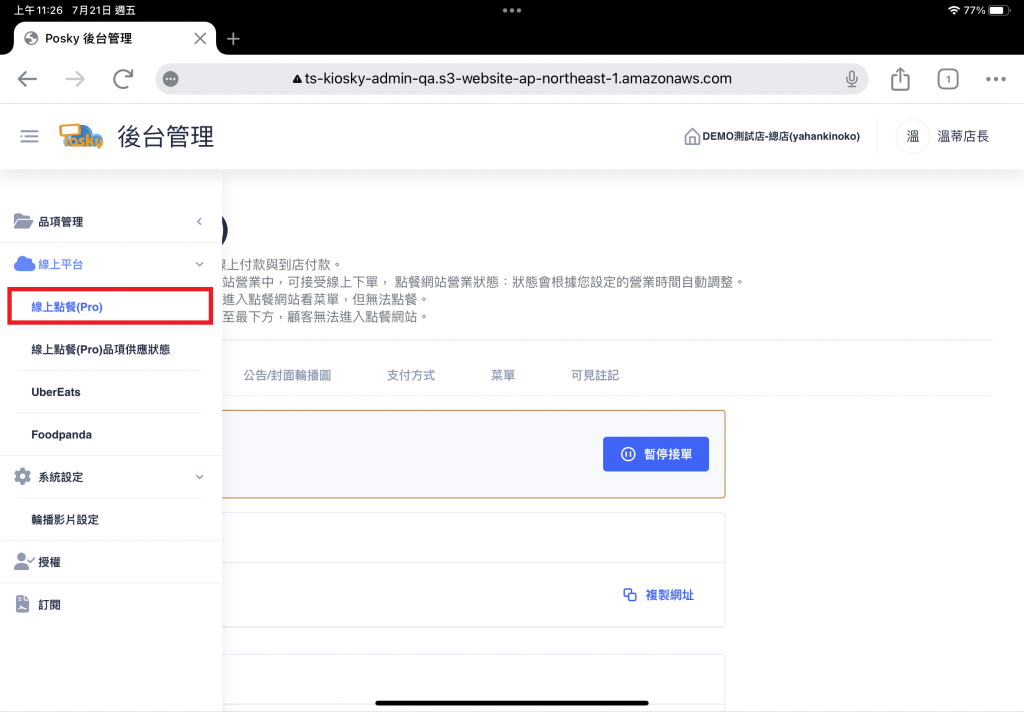
Task: Open a new browser tab
Action: coord(233,39)
